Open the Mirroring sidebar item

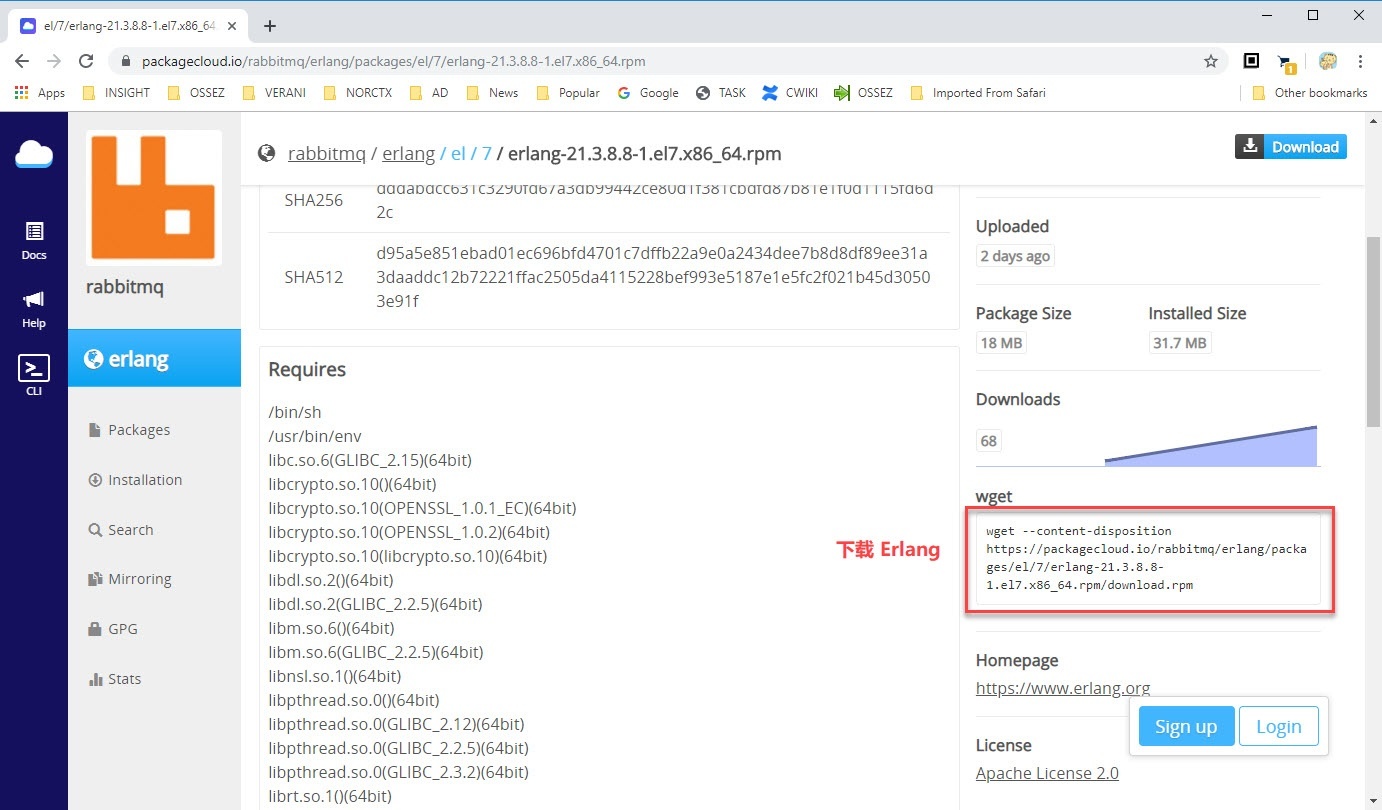pos(139,579)
